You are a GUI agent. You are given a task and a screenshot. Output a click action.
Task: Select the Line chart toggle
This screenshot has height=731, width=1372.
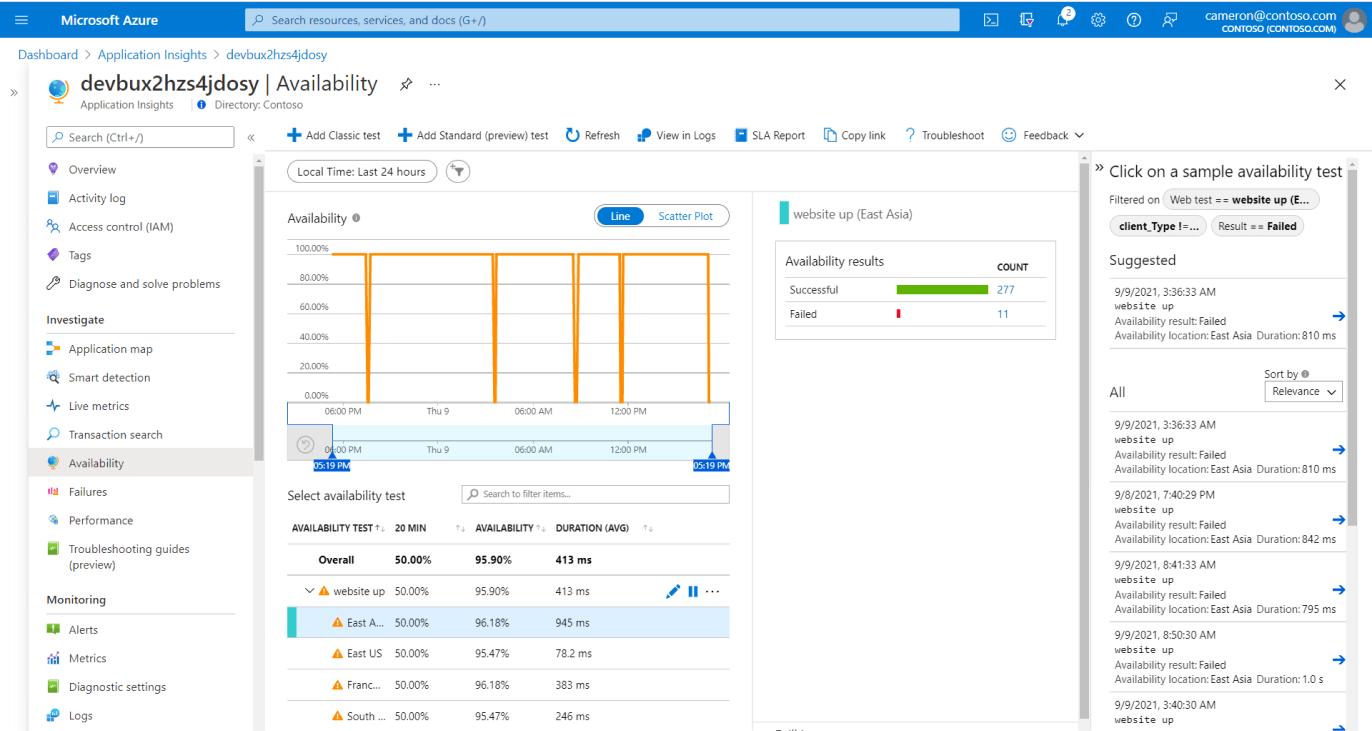(x=620, y=216)
